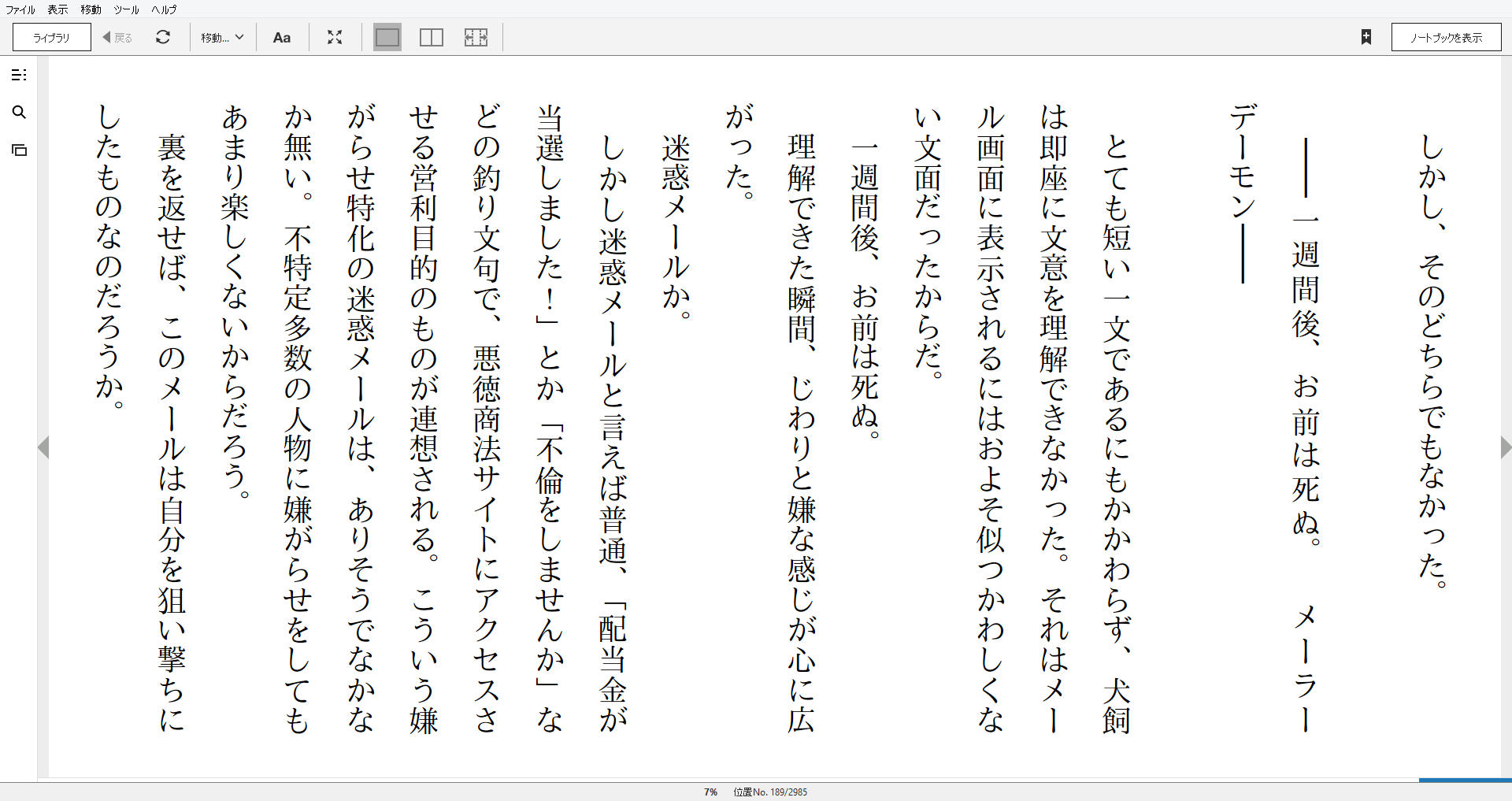1512x801 pixels.
Task: Click the 位置No. 189/2985 location text
Action: 770,792
